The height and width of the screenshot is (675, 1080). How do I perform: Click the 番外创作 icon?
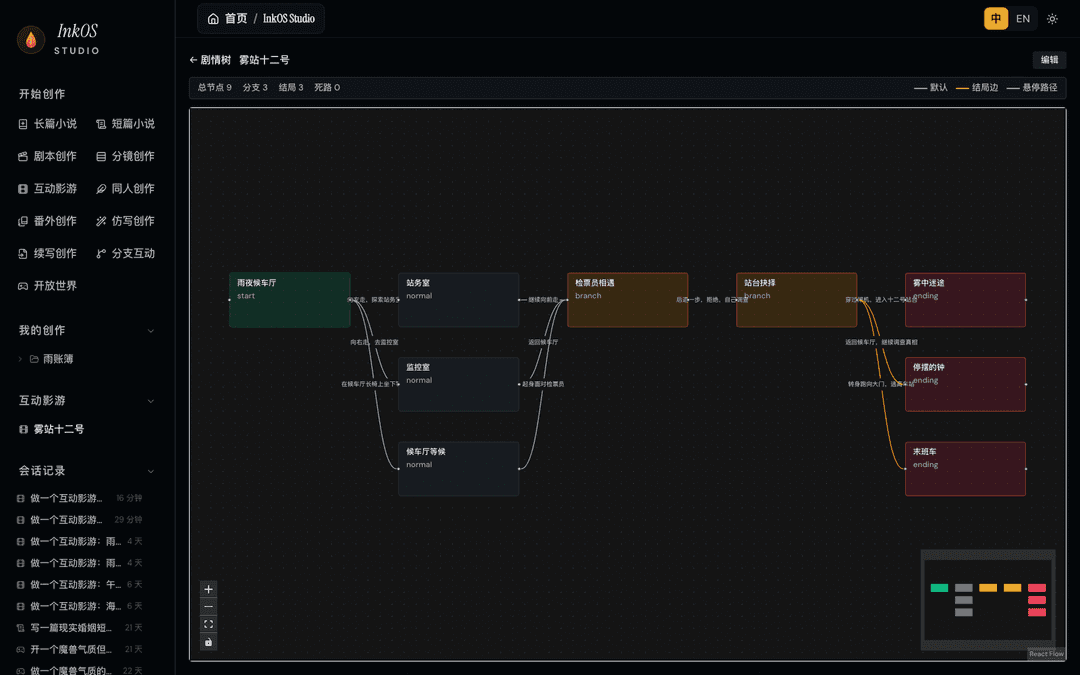click(x=23, y=221)
